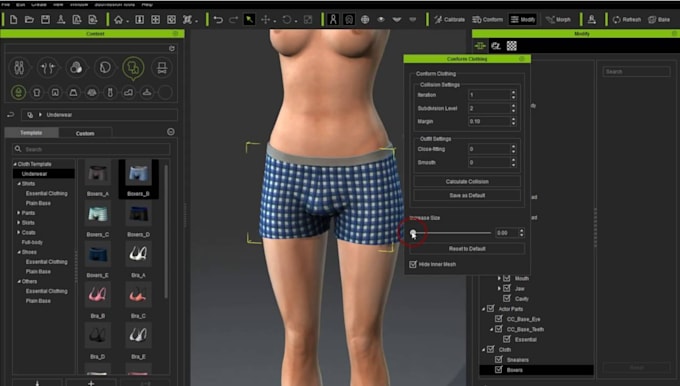Click the Reset to Default button
The width and height of the screenshot is (680, 386).
(x=467, y=249)
